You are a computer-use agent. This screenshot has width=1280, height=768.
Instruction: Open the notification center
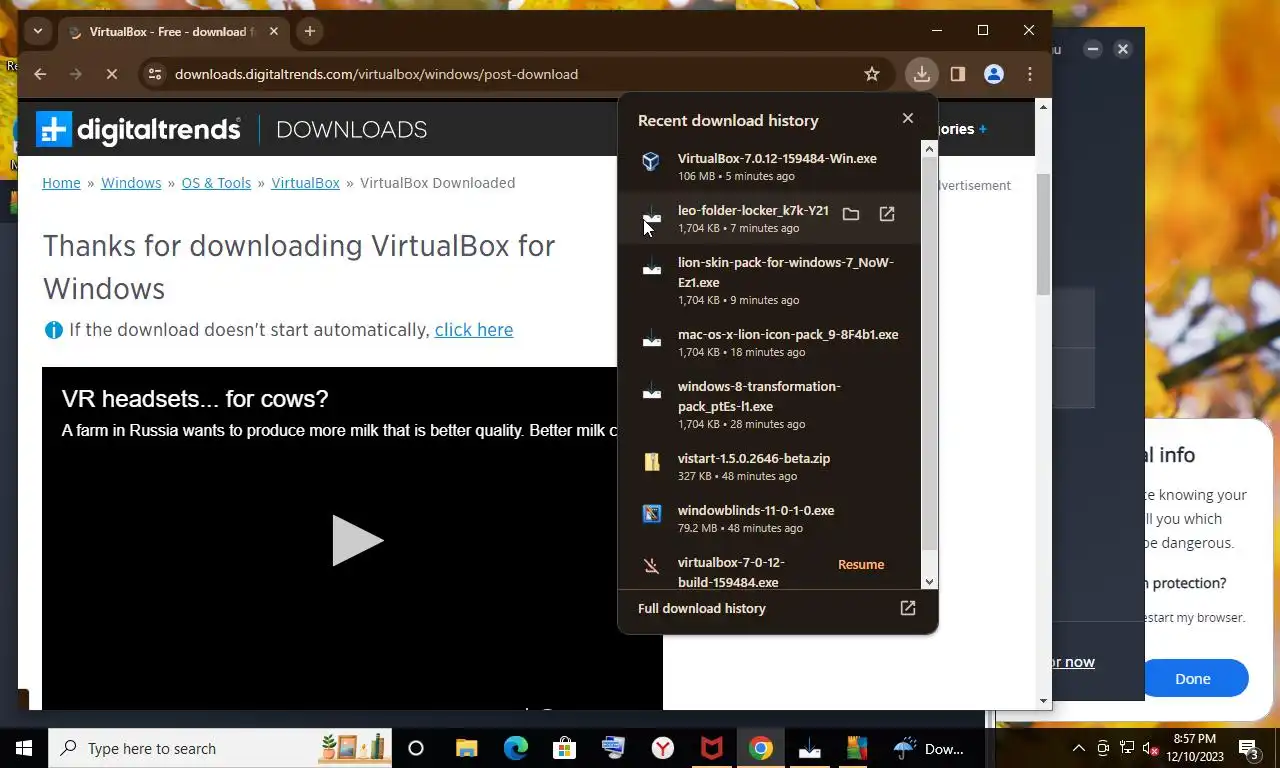(1249, 748)
